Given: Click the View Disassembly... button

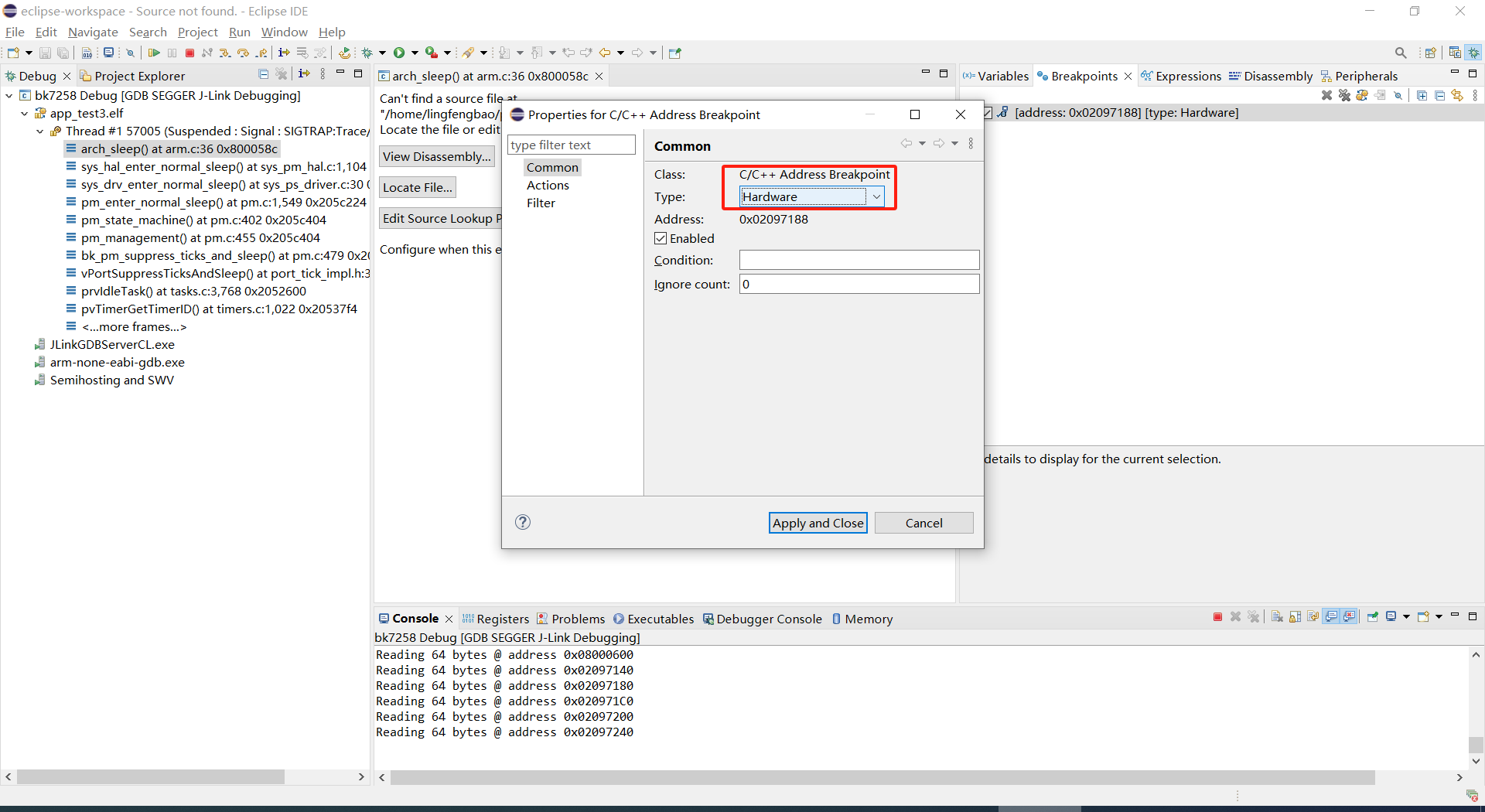Looking at the screenshot, I should coord(436,156).
